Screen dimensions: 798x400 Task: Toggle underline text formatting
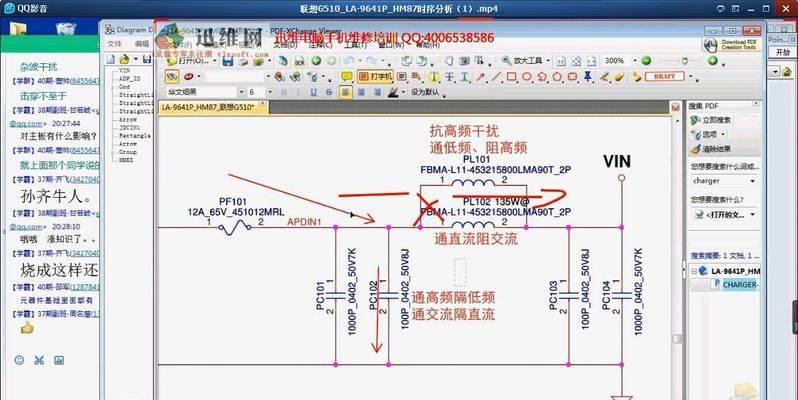pos(314,92)
